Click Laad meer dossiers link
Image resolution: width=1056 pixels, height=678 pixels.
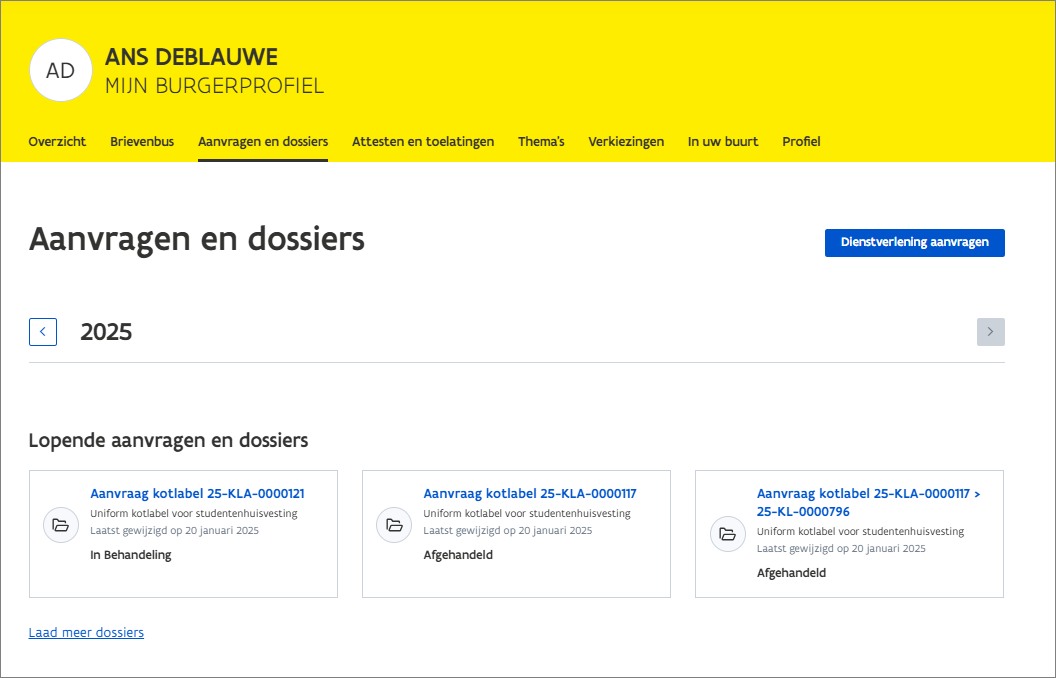(x=86, y=632)
